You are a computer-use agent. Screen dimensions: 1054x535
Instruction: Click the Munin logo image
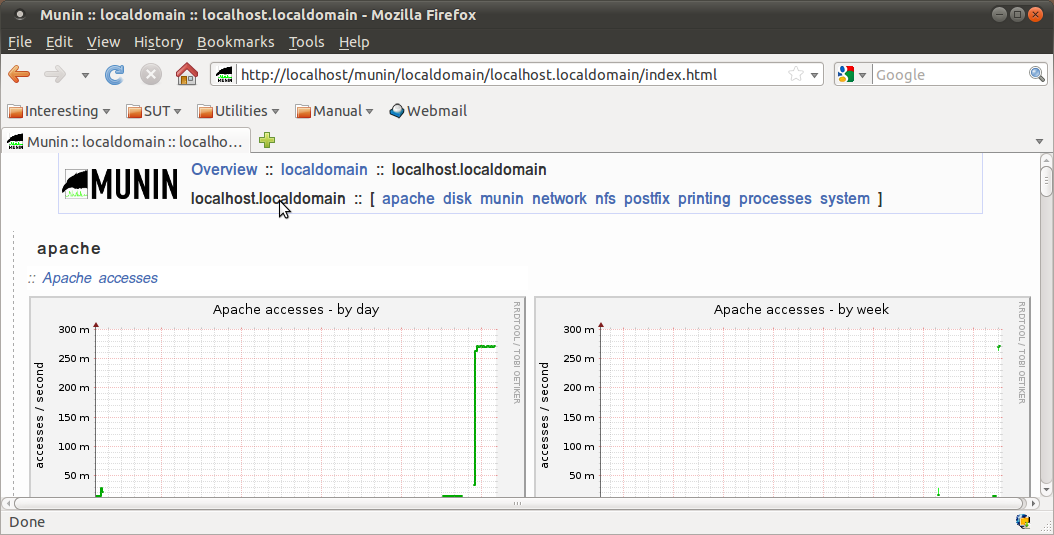click(x=120, y=184)
